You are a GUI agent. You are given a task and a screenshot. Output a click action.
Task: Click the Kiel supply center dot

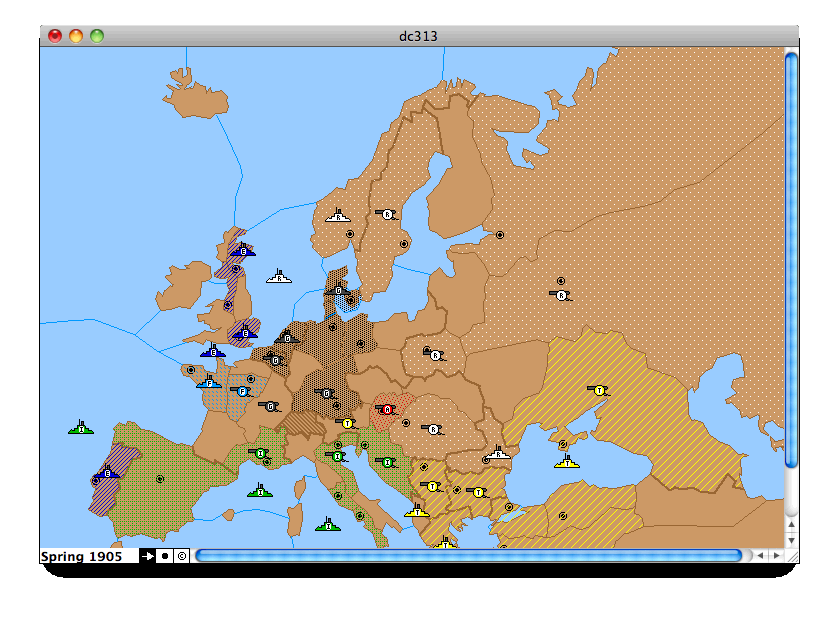[332, 327]
